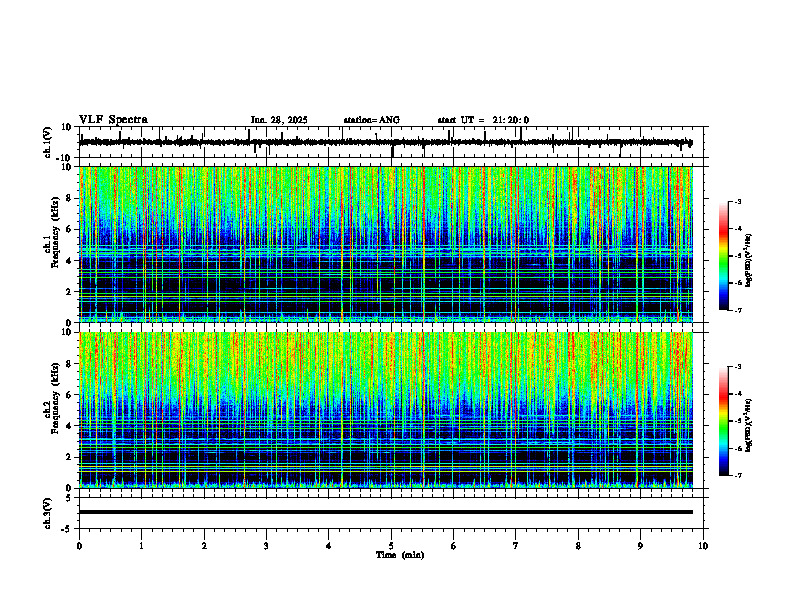Click the "0" tick on the time axis
Viewport: 792px width, 612px height.
click(x=79, y=546)
